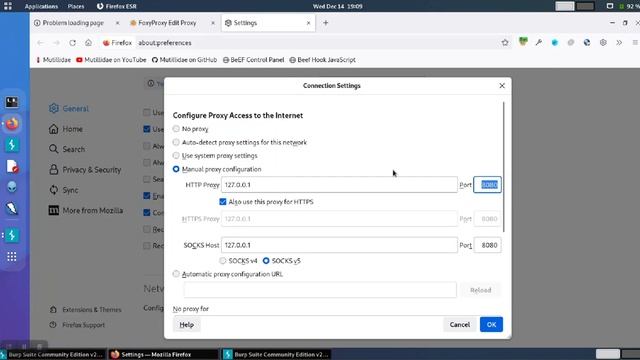
Task: Go to the Firefox home page
Action: tap(88, 43)
